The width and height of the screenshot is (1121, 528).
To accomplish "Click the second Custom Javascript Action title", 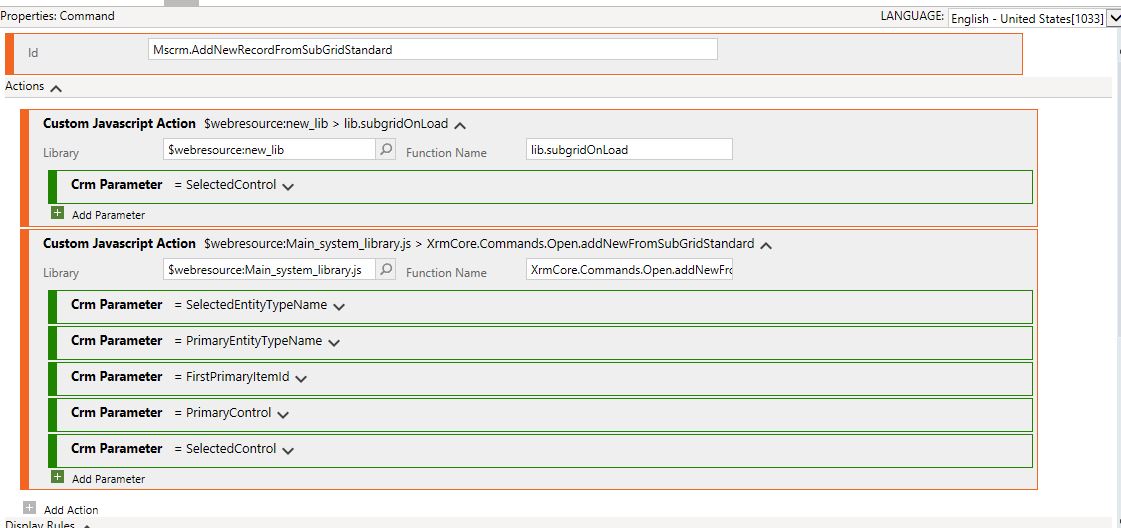I will [119, 244].
